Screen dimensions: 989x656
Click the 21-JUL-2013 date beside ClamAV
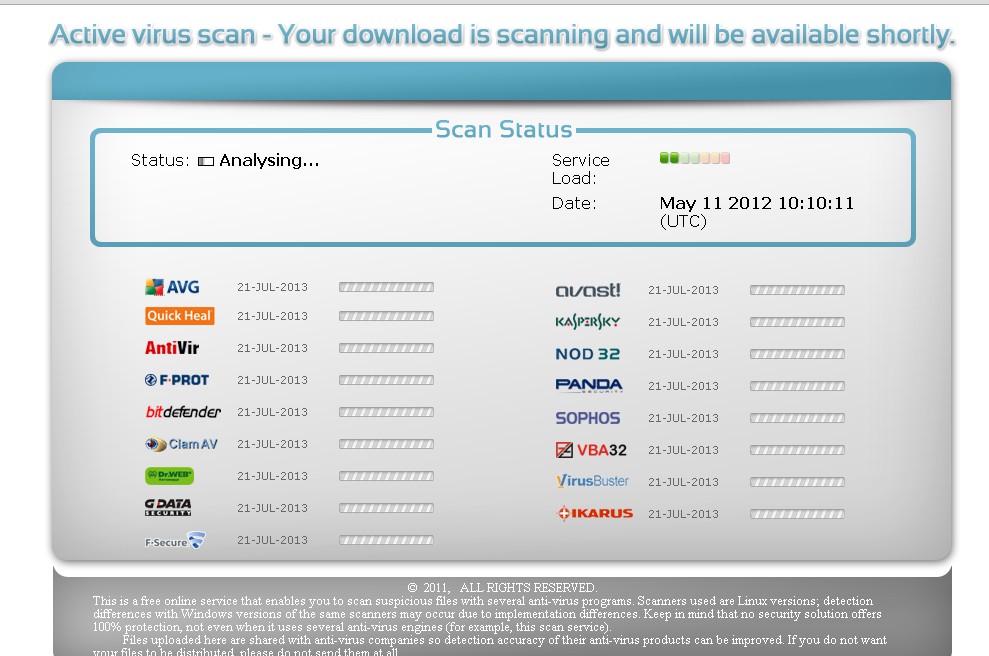[272, 444]
